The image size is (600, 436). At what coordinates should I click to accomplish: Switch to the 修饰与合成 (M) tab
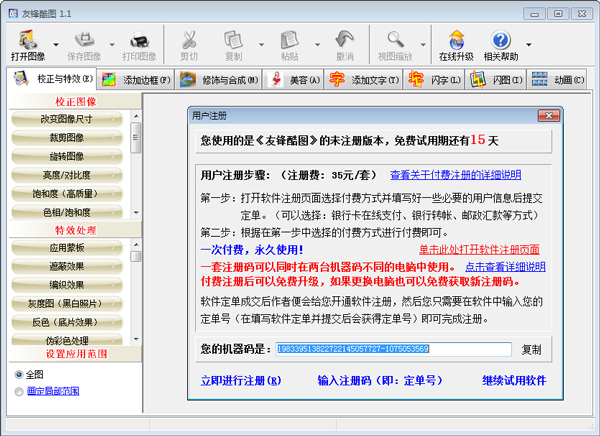click(x=218, y=80)
